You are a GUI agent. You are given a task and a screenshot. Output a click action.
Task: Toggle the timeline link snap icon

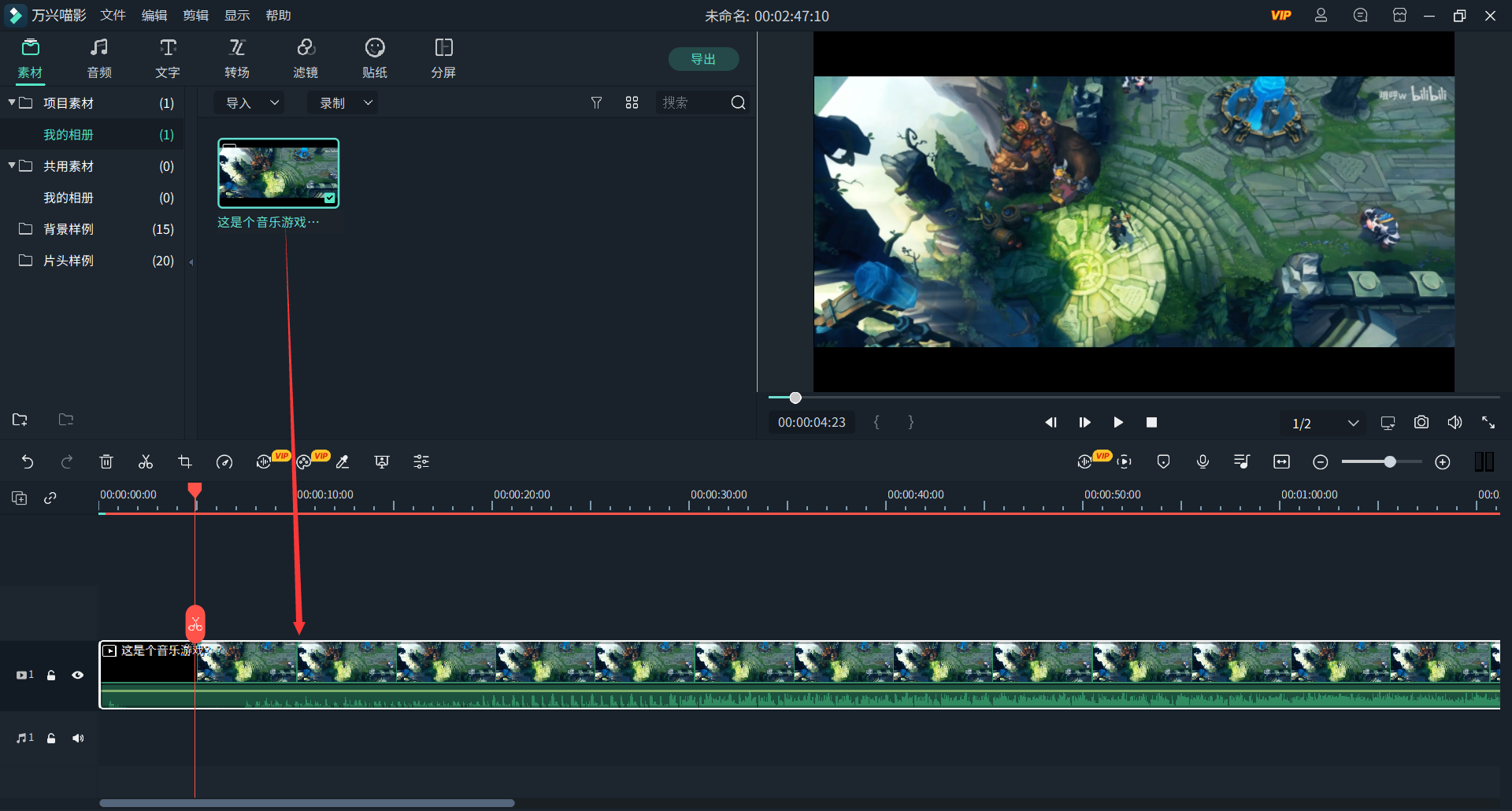tap(50, 498)
